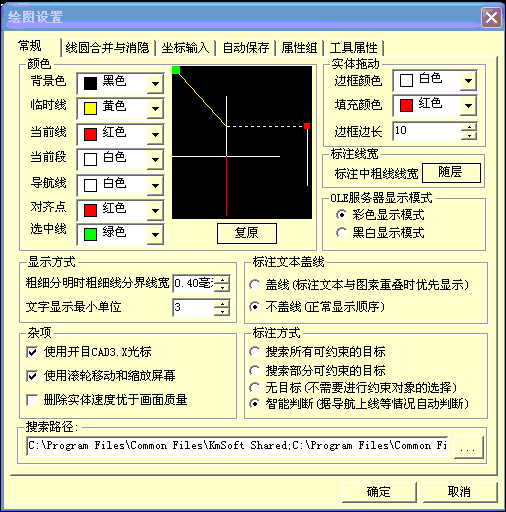Switch to the 线圆合并与消隐 tab
This screenshot has width=506, height=512.
107,48
